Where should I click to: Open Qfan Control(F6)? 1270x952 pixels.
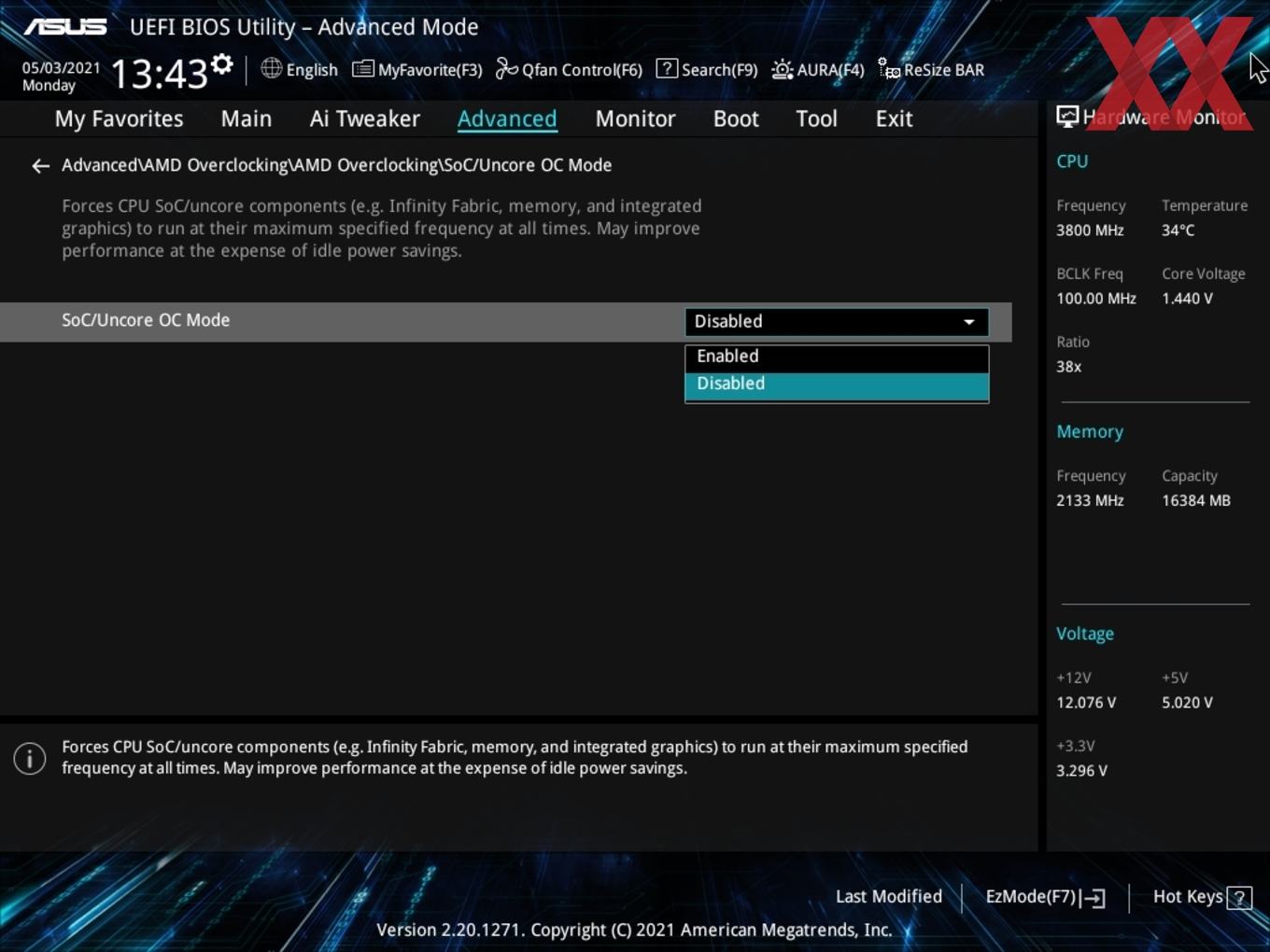pos(569,69)
